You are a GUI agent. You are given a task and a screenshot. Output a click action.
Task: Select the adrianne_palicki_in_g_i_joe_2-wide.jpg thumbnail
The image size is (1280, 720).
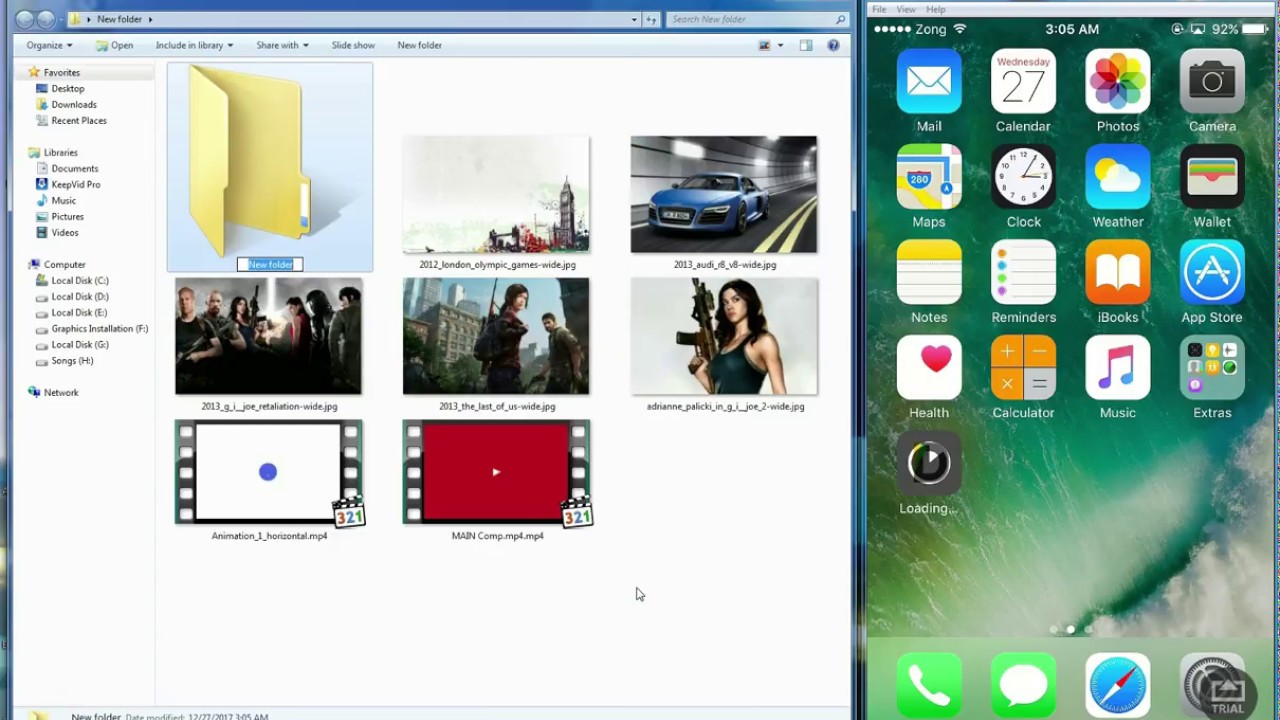tap(724, 336)
